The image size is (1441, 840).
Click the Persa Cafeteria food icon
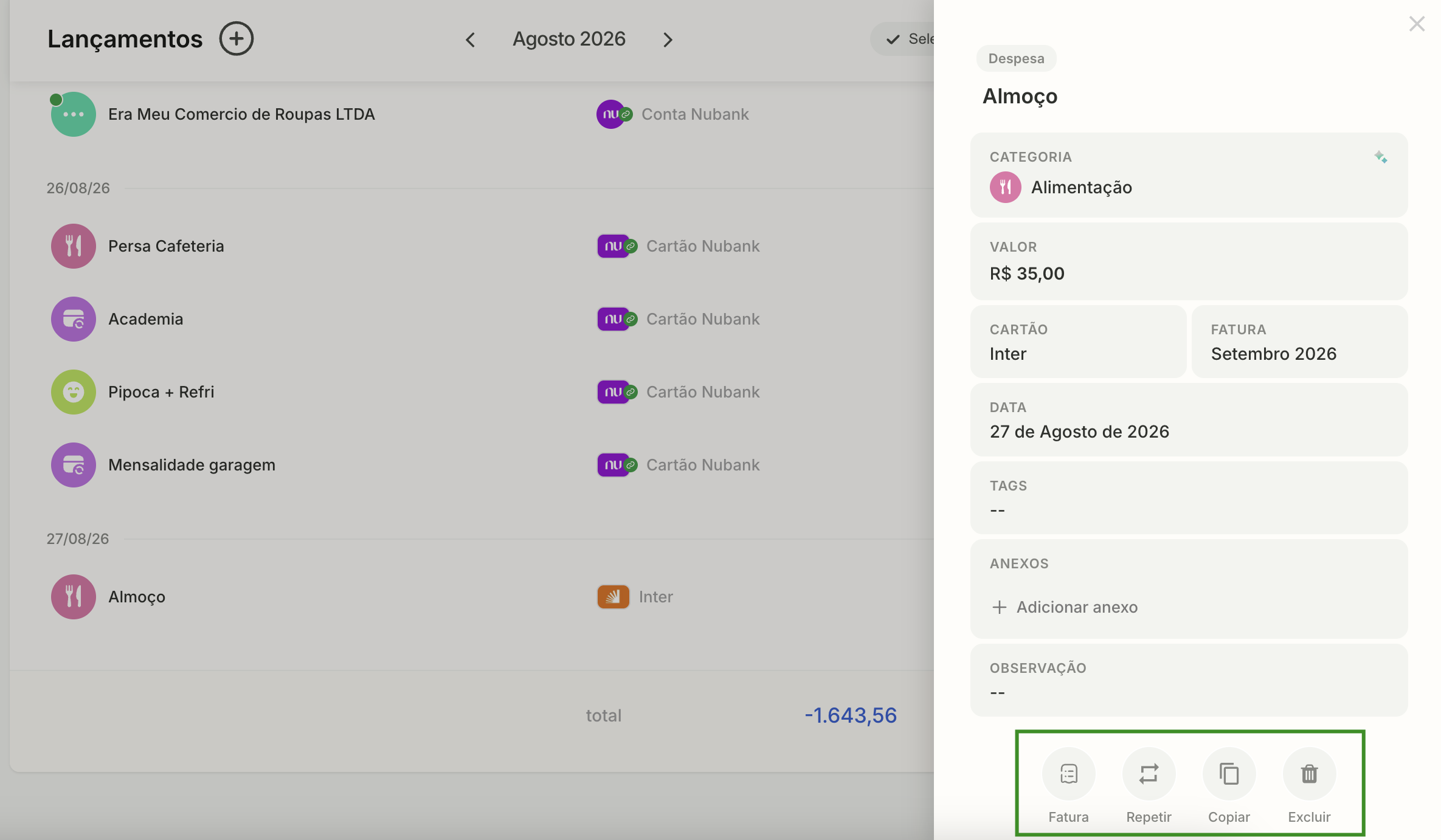click(x=74, y=246)
